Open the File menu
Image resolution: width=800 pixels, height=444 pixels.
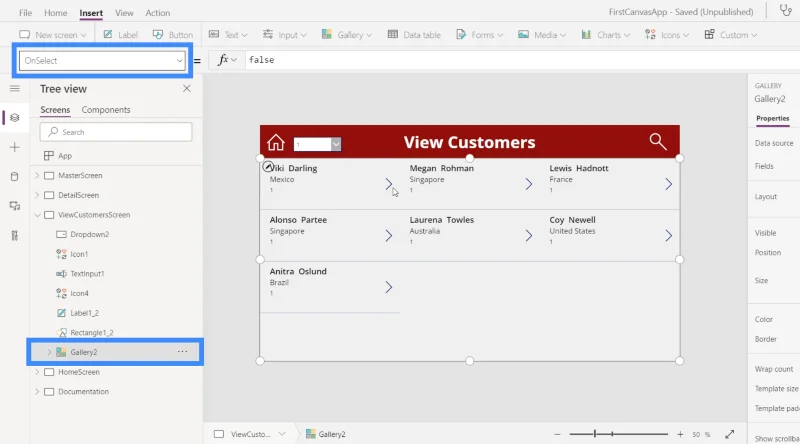tap(25, 13)
